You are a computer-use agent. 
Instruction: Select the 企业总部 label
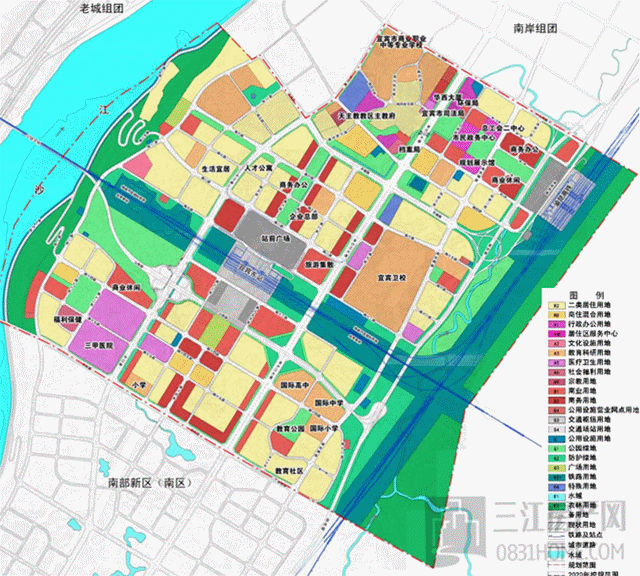pyautogui.click(x=304, y=216)
